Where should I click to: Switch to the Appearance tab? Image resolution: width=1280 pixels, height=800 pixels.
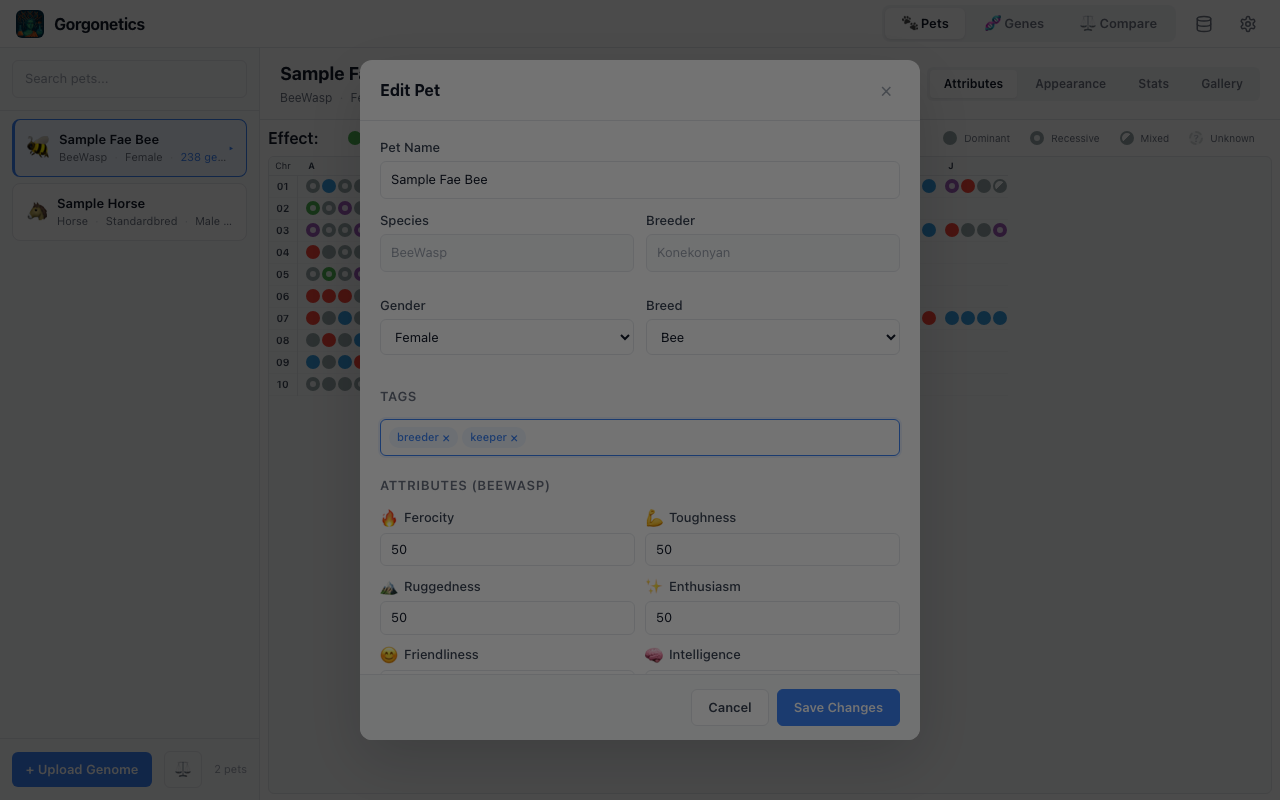(1070, 84)
